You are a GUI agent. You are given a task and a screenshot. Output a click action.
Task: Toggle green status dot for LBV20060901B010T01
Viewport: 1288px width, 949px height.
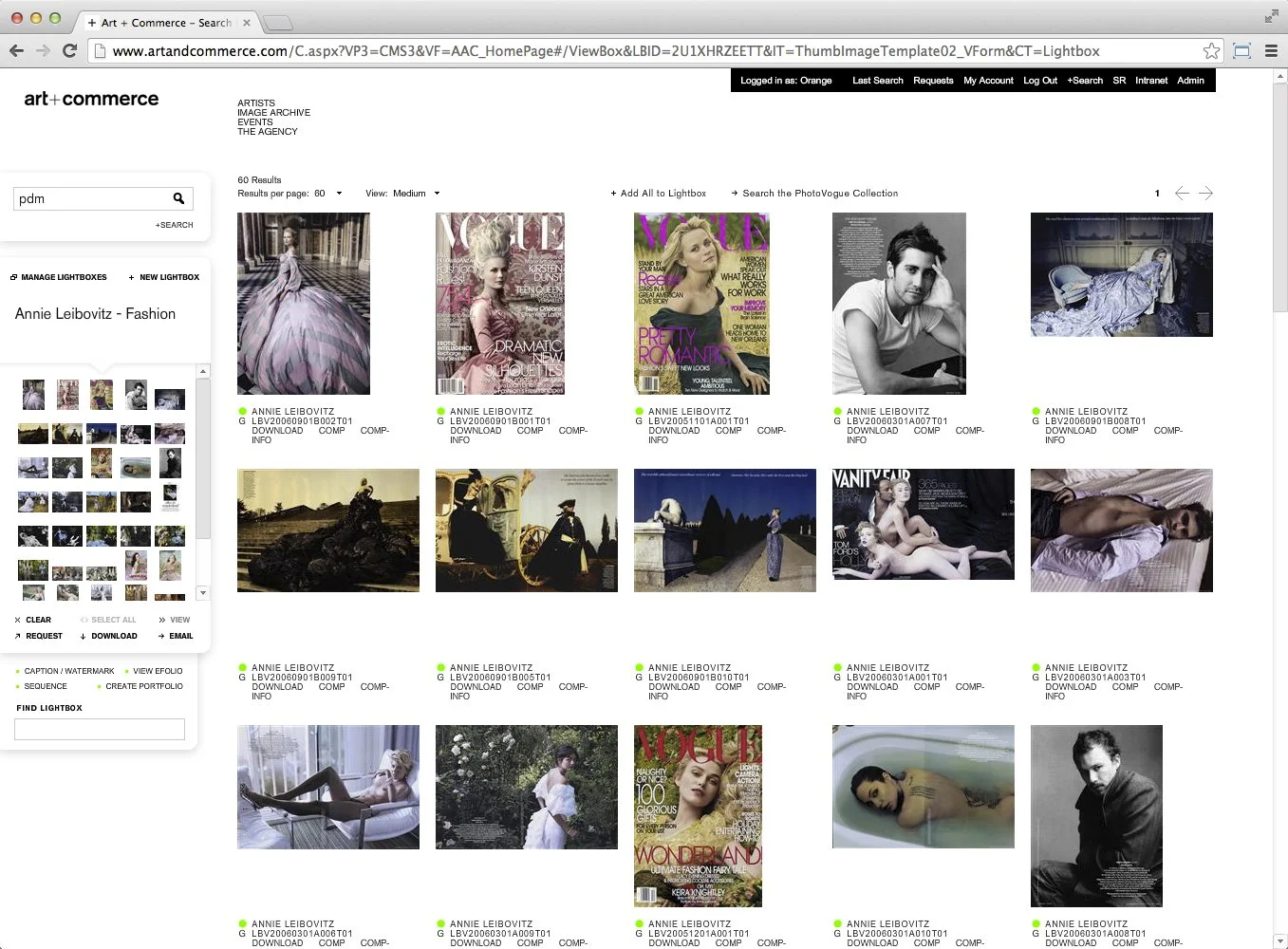click(x=639, y=667)
